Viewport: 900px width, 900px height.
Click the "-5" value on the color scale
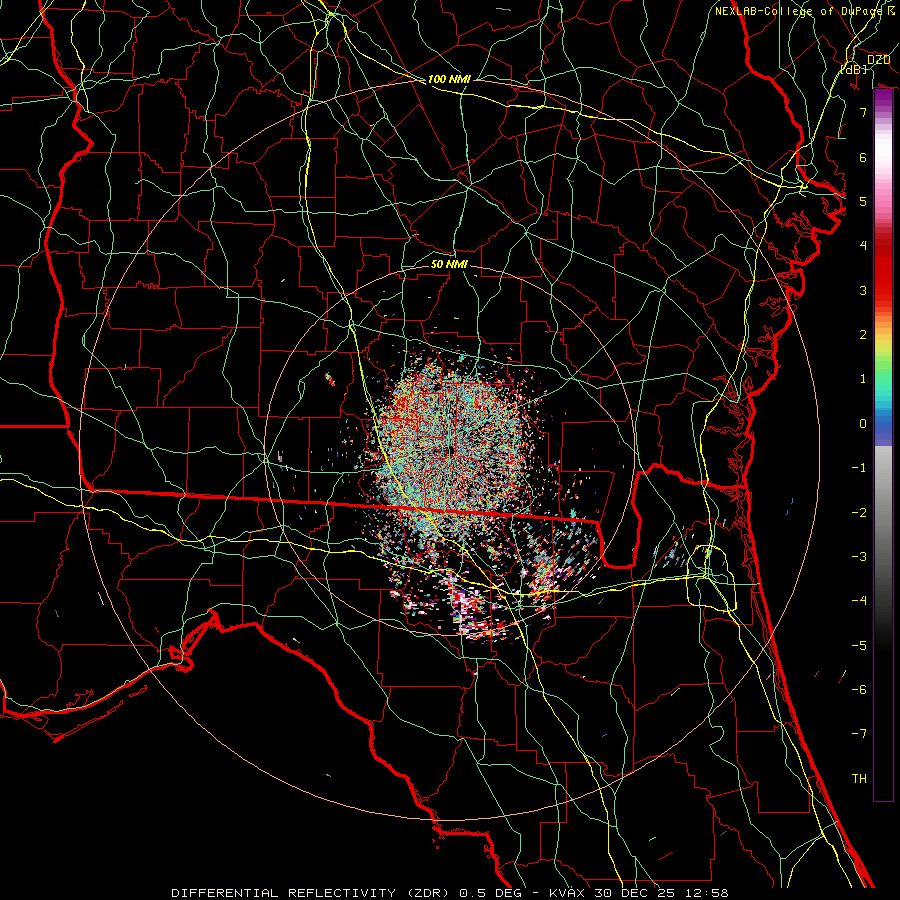point(859,646)
